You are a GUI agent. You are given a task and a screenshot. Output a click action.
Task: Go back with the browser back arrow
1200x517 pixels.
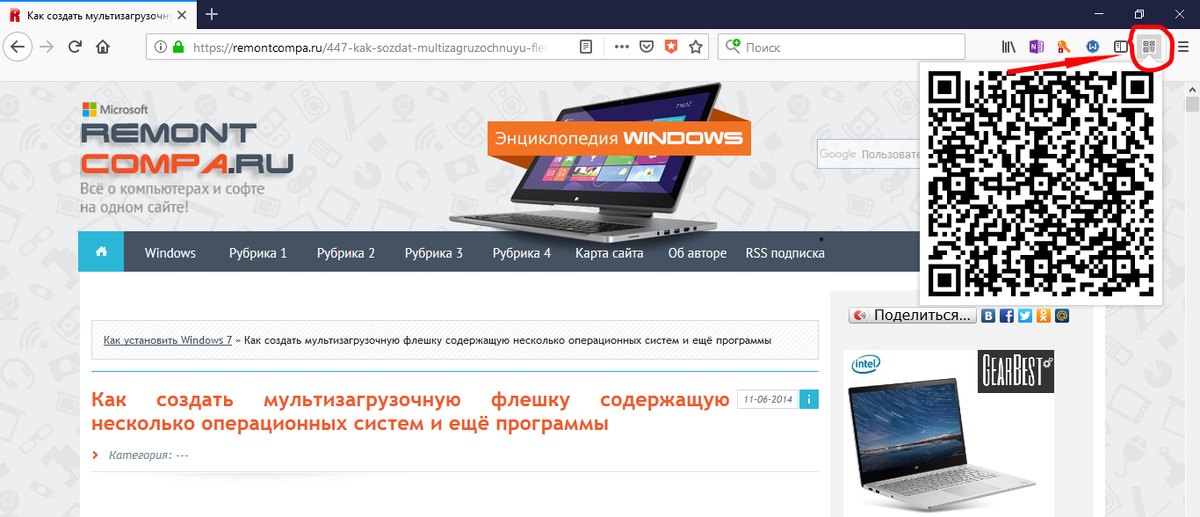coord(17,47)
